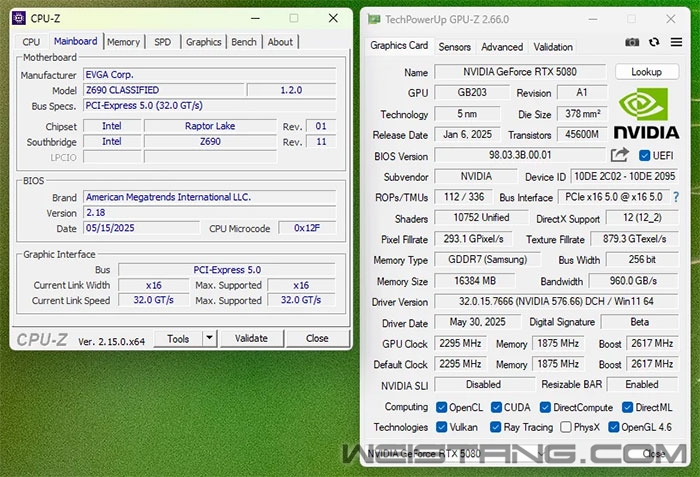Open the Memory tab in CPU-Z
Viewport: 700px width, 477px height.
pyautogui.click(x=123, y=42)
